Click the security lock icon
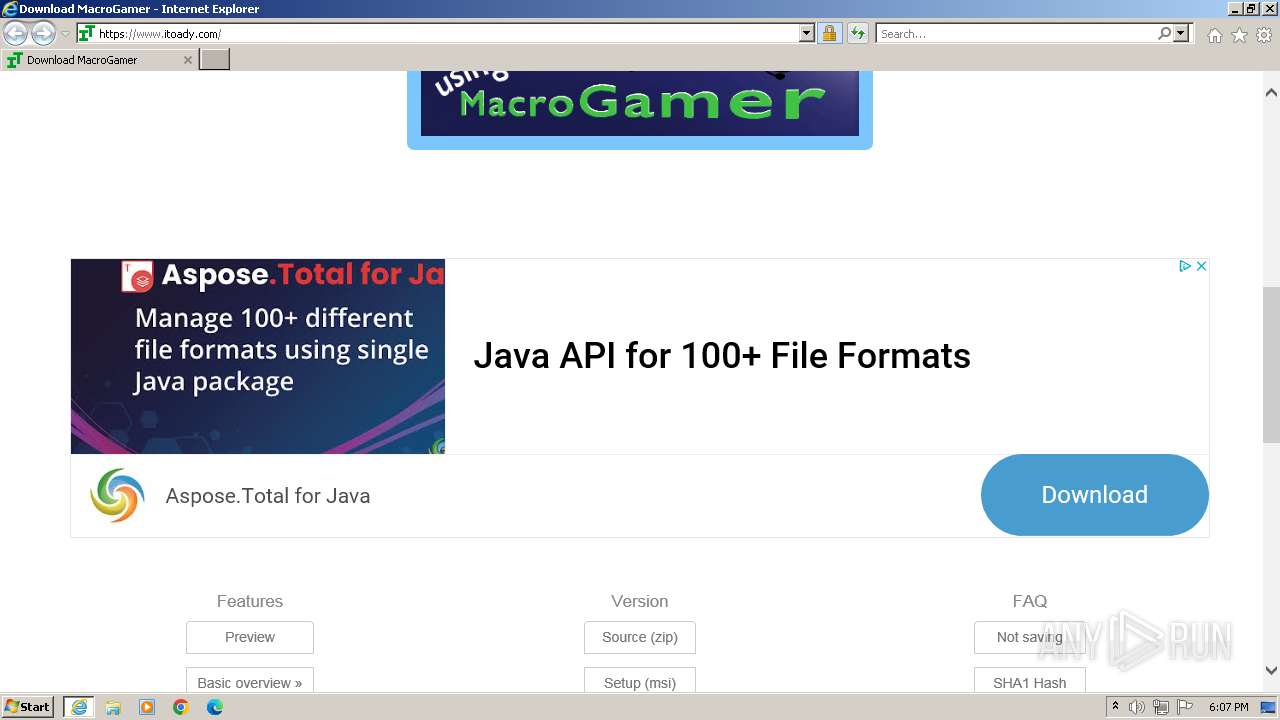Screen dimensions: 1280x720 tap(829, 34)
